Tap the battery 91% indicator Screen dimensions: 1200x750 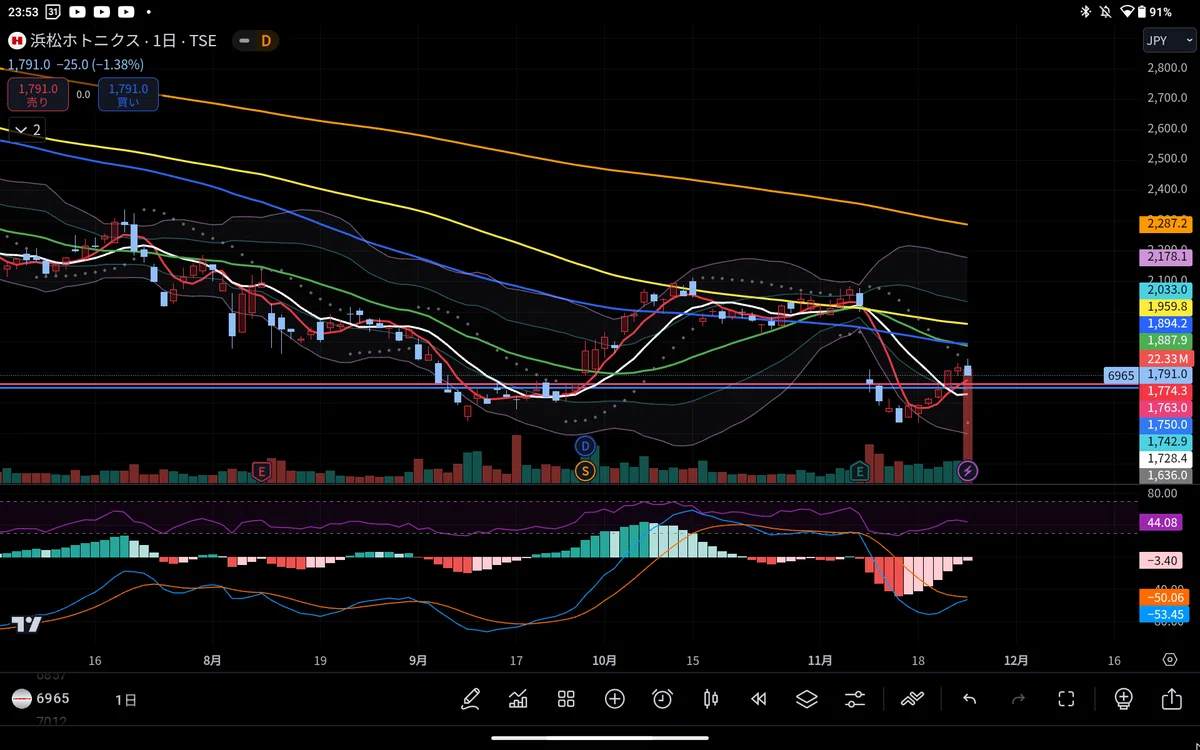coord(1154,12)
